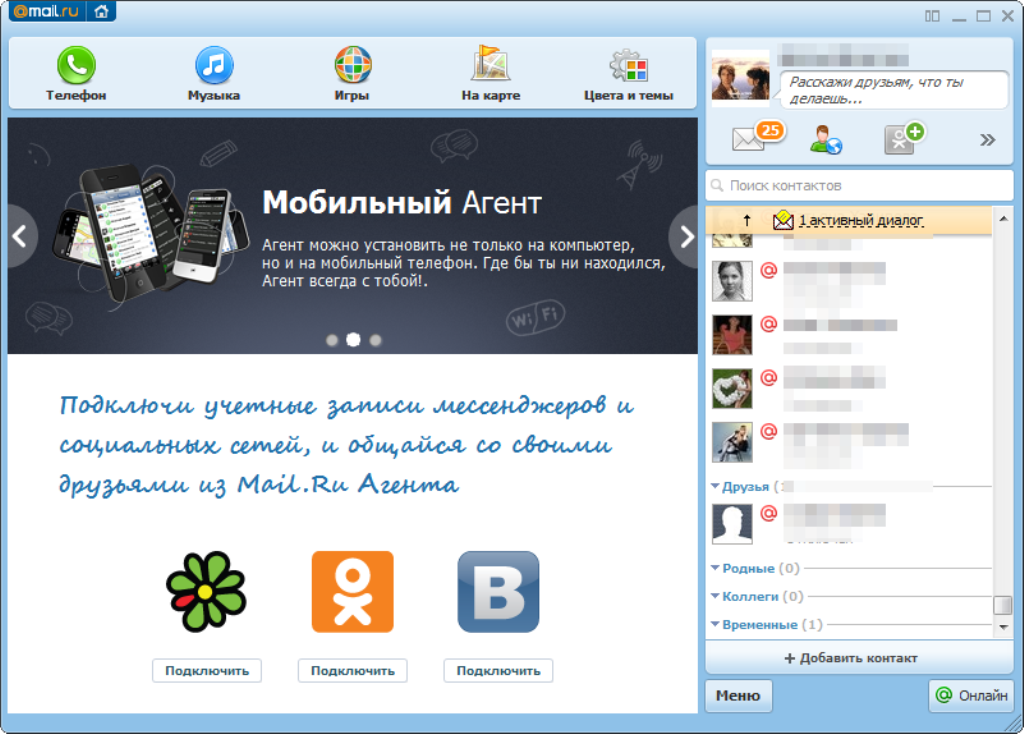The width and height of the screenshot is (1024, 734).
Task: Connect the ICQ account via Подключить
Action: coord(207,671)
